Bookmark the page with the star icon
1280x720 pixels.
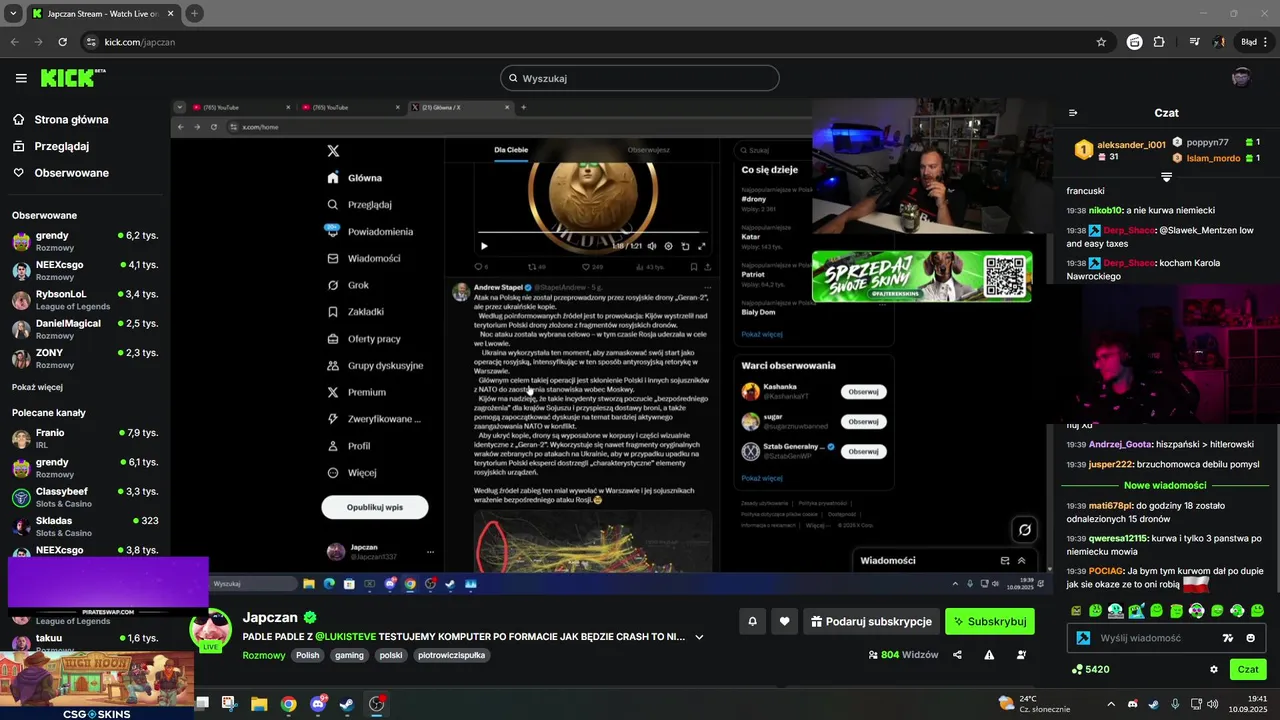click(x=1101, y=42)
